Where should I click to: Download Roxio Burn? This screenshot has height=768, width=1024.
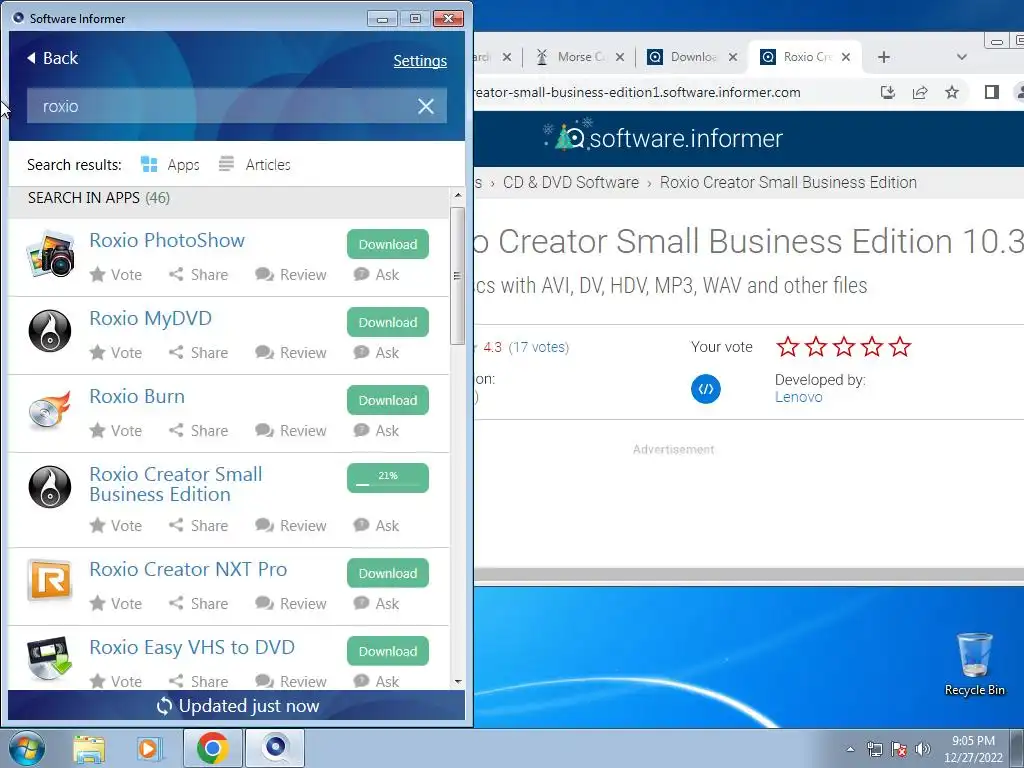[388, 400]
